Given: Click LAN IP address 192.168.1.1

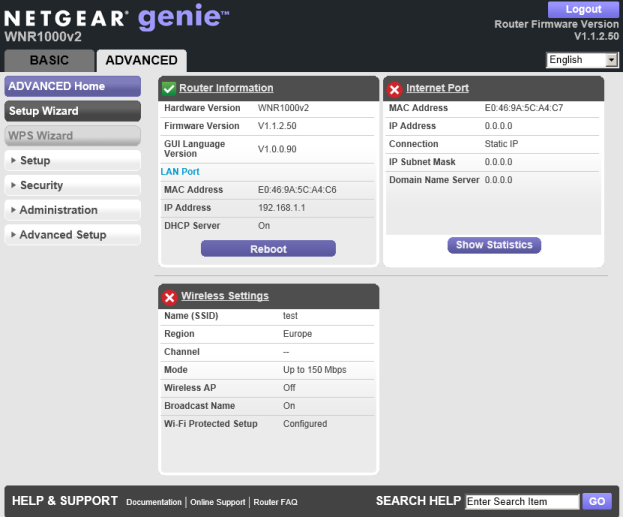Looking at the screenshot, I should click(x=282, y=208).
